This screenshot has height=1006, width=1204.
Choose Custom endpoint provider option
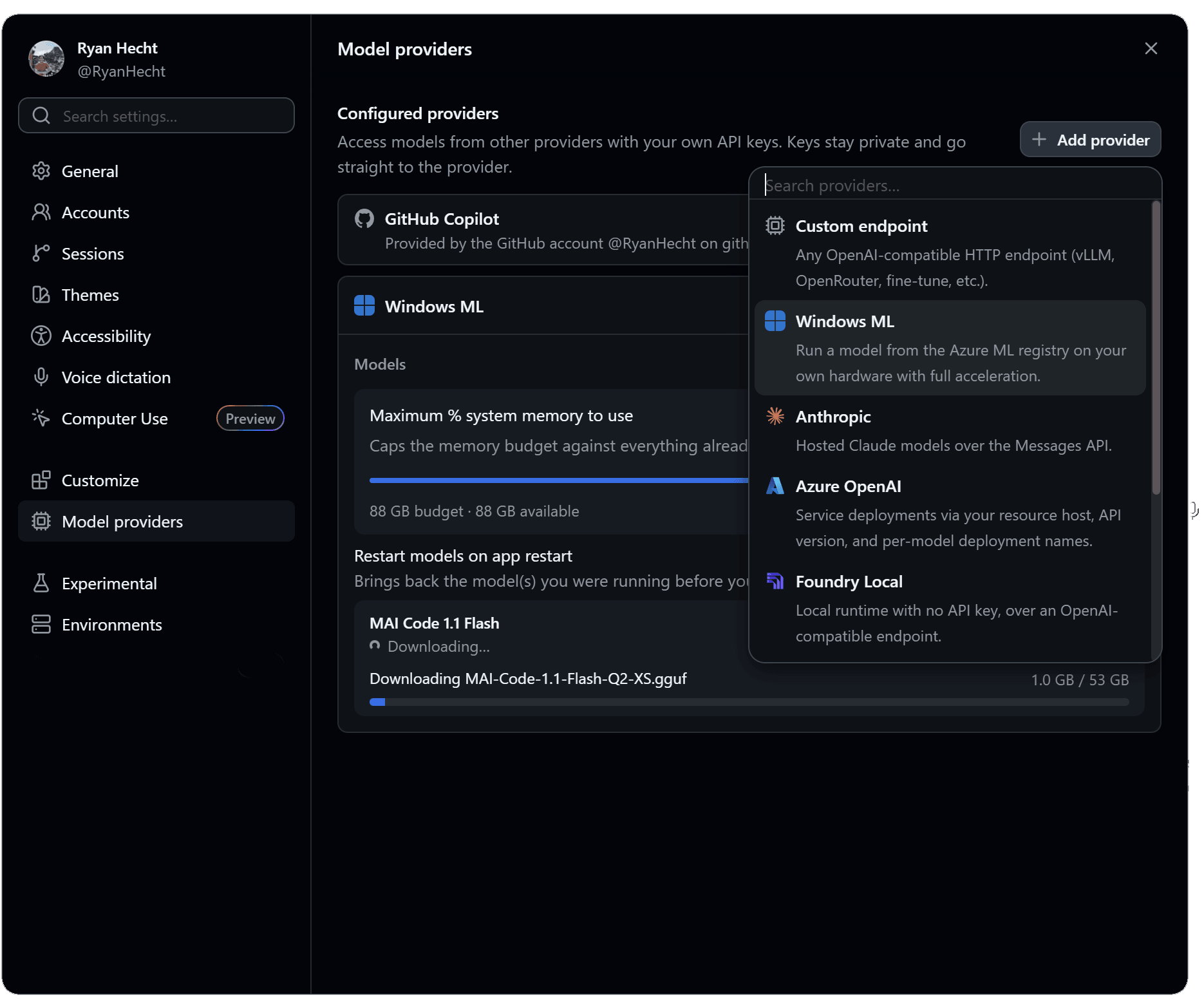click(950, 252)
